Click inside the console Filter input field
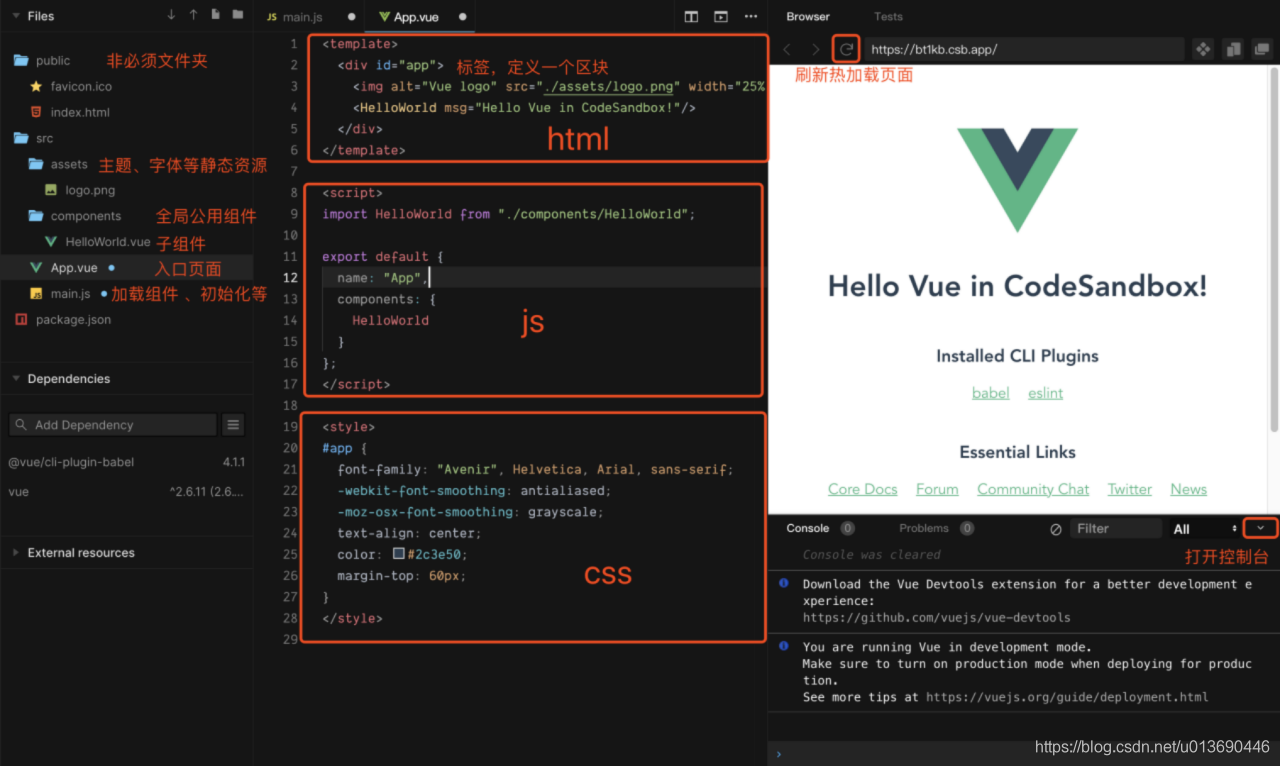 pos(1116,528)
